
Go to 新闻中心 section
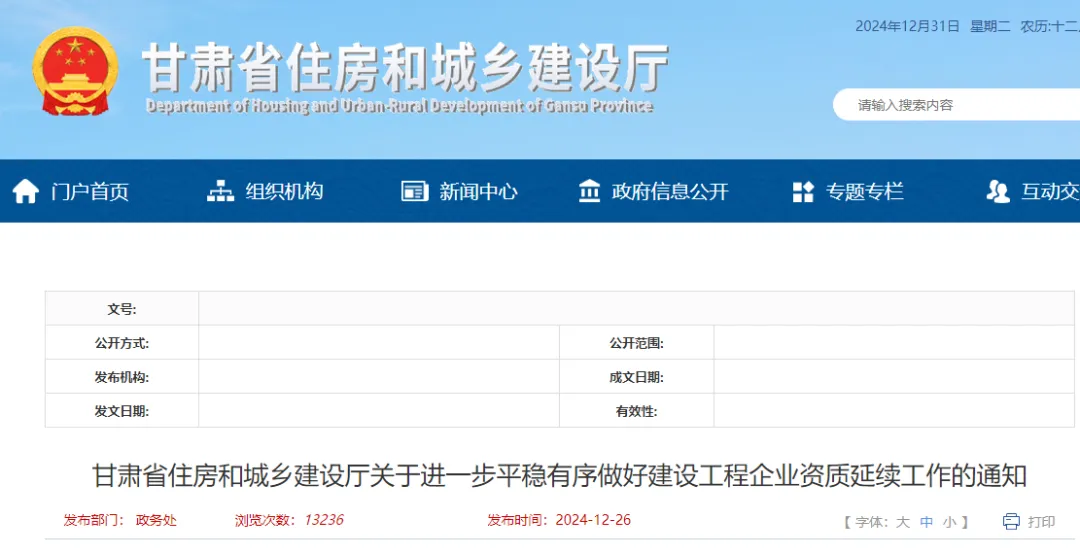coord(478,191)
